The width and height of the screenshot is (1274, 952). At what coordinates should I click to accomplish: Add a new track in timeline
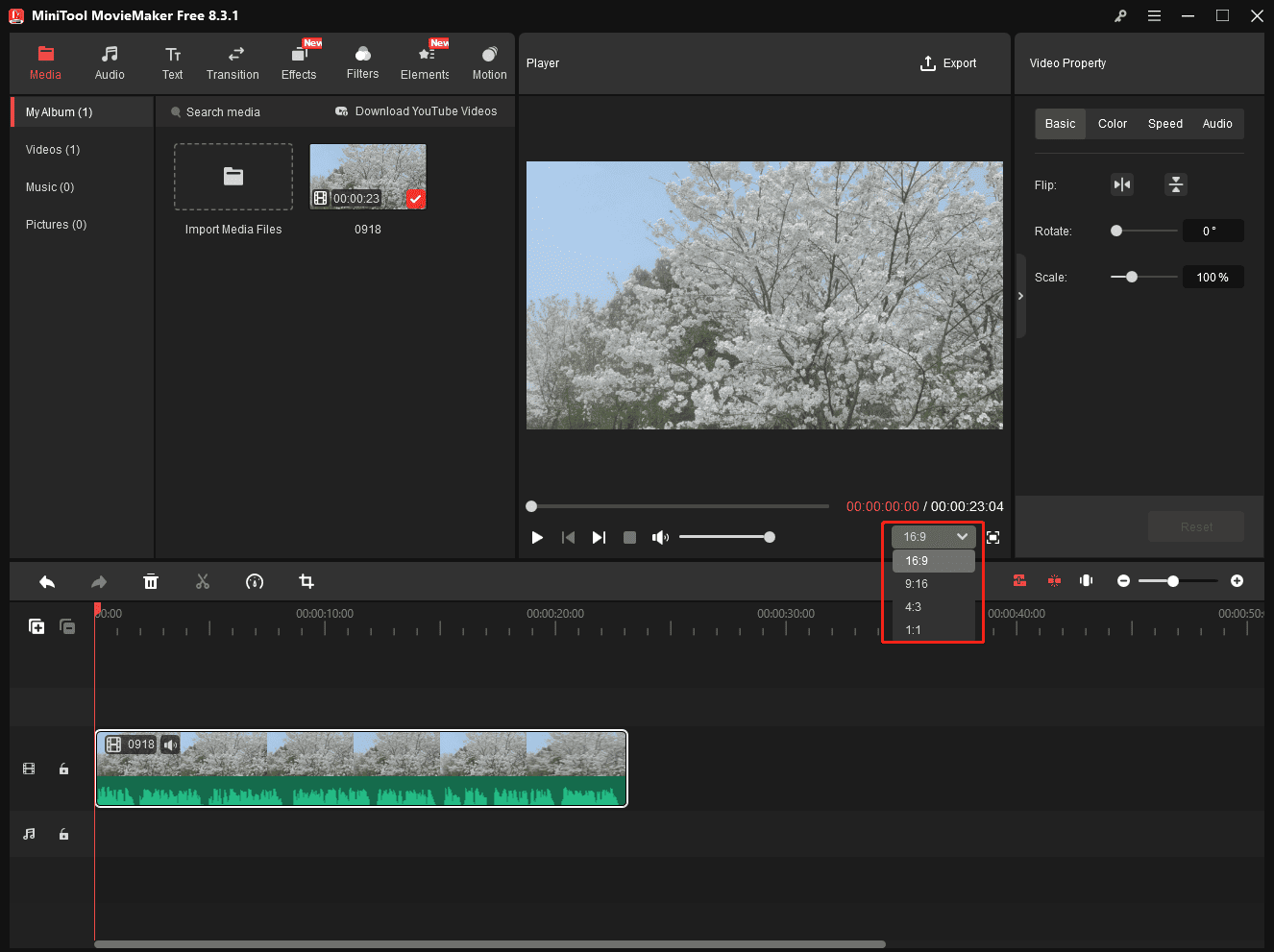(x=37, y=626)
